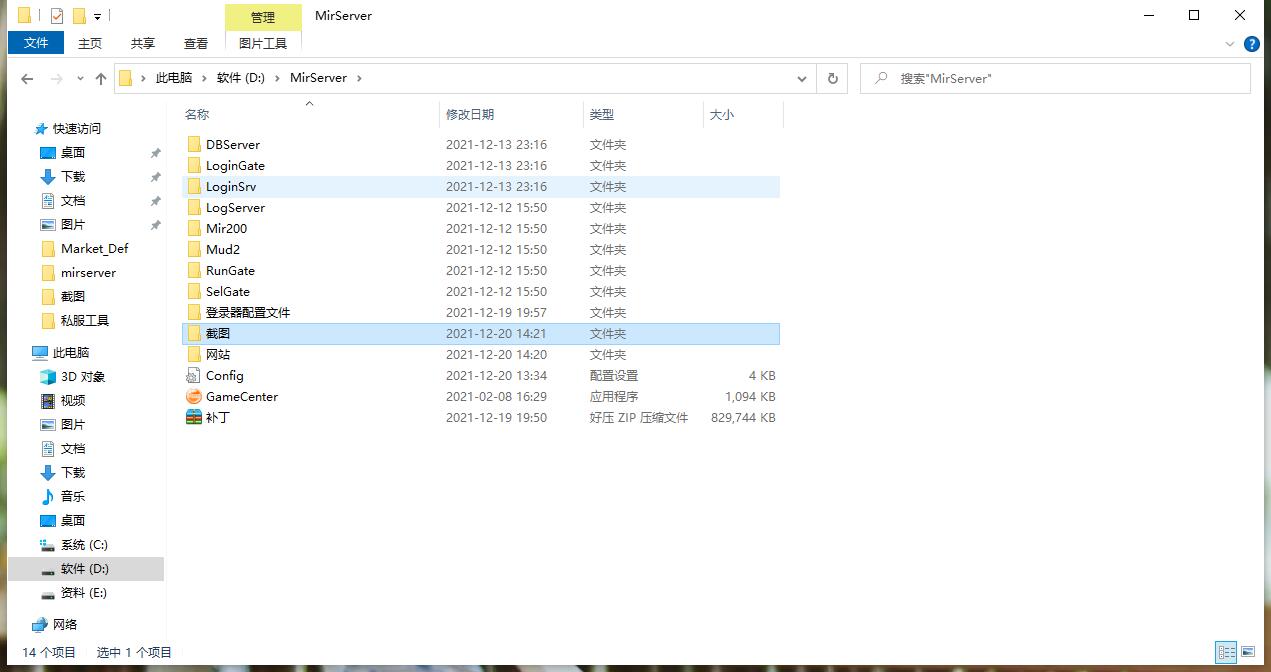Open the Quick Access Toolbar customize dropdown

tap(97, 16)
